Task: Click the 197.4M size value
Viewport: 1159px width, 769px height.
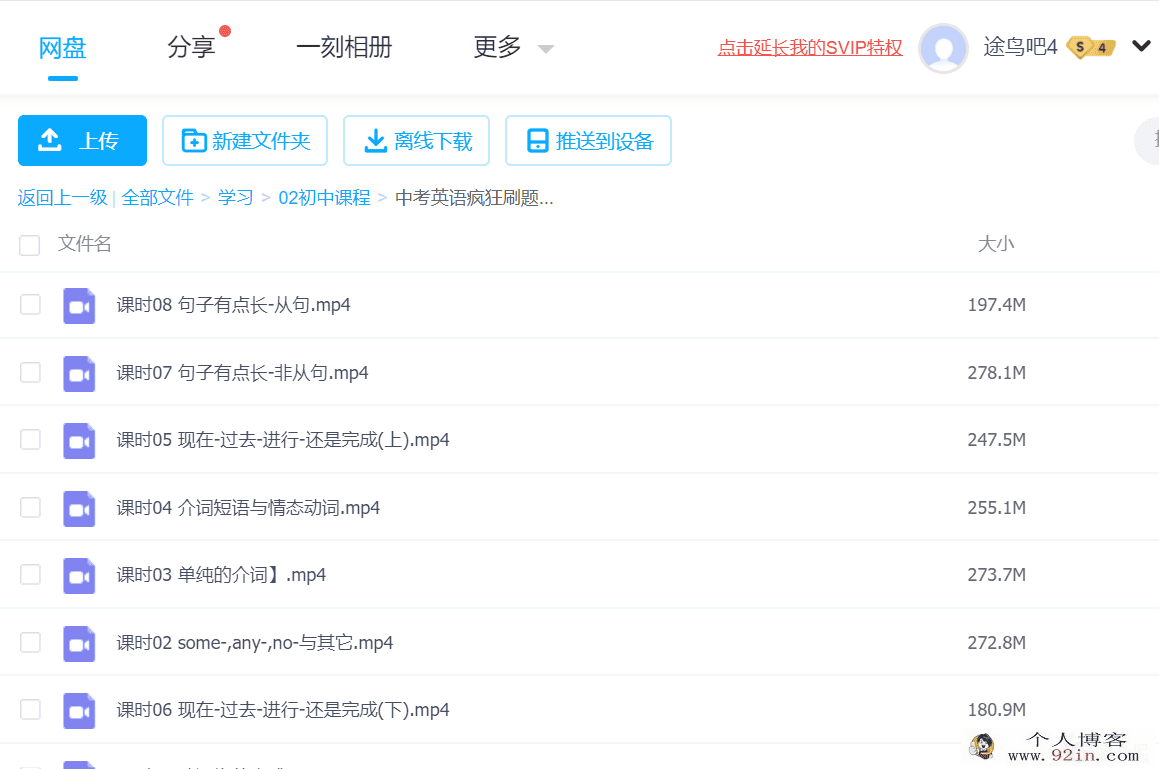Action: pos(996,305)
